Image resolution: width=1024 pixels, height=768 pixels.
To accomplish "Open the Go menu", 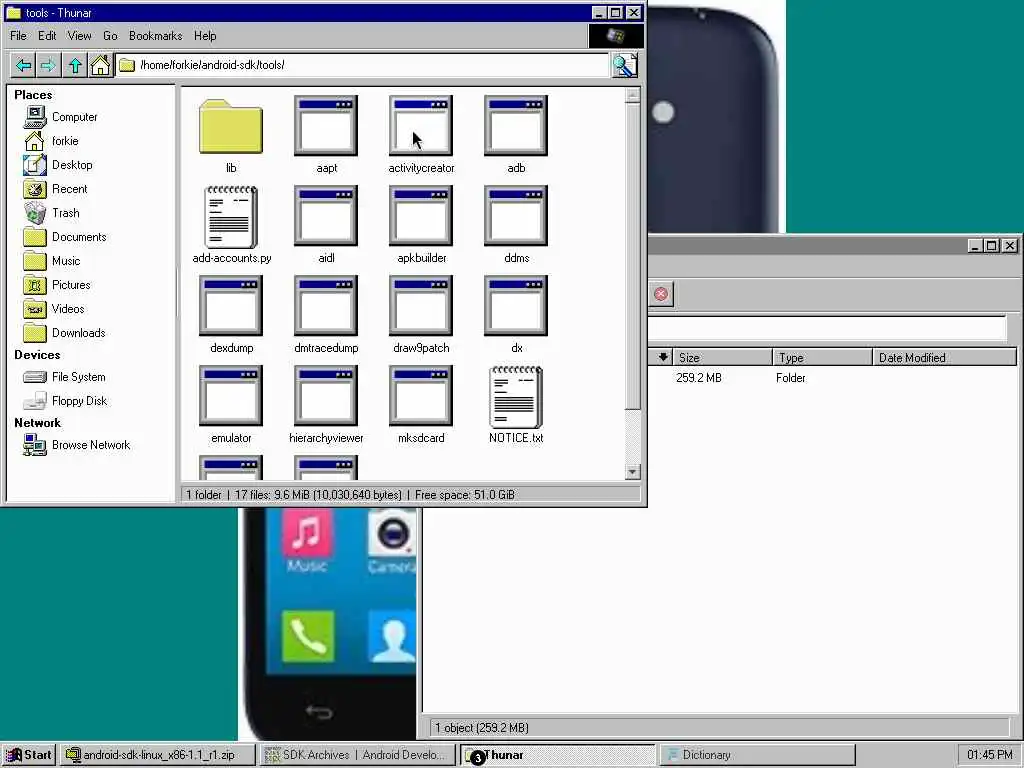I will (110, 36).
